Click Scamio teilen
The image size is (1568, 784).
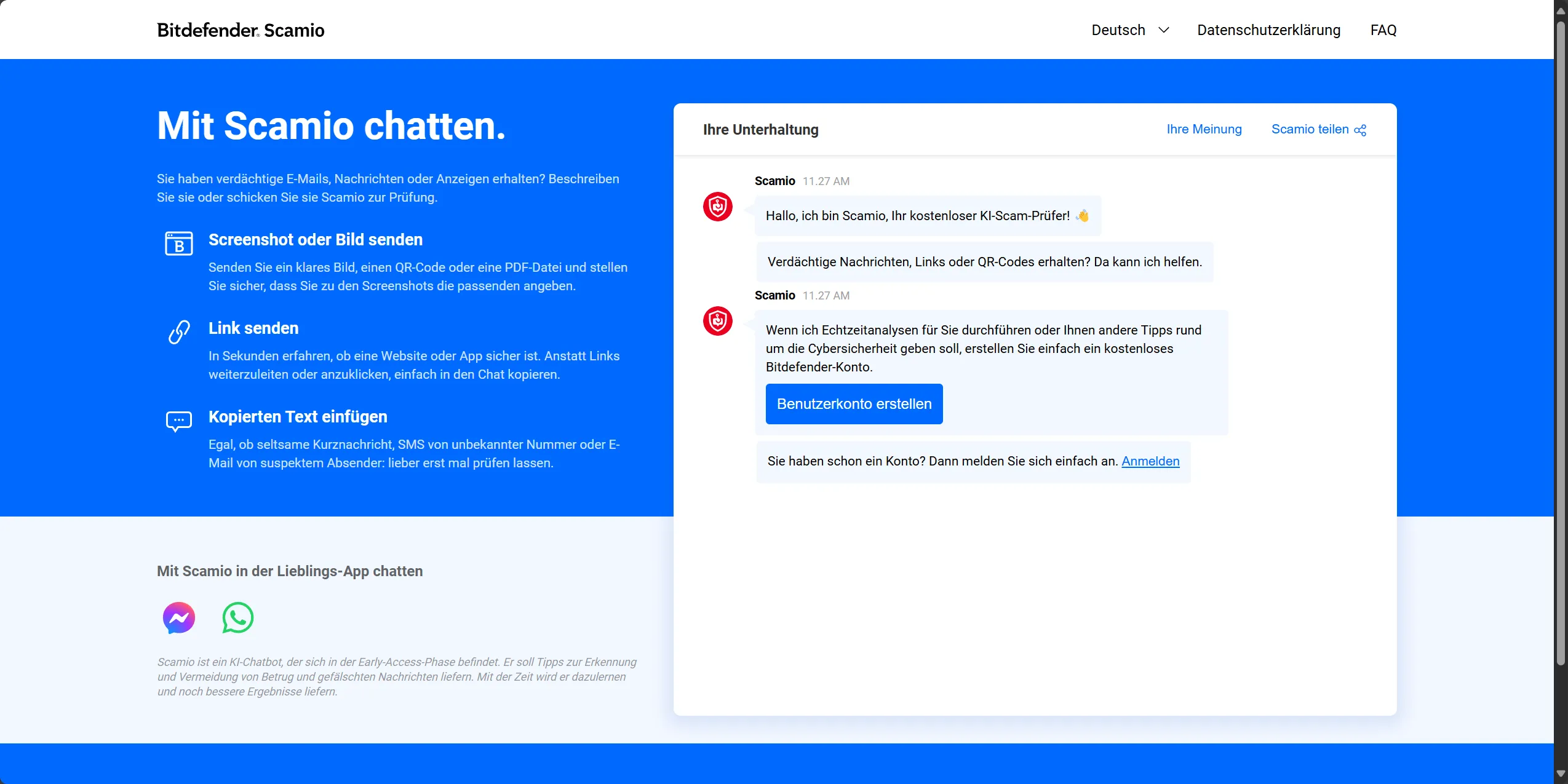(1310, 129)
